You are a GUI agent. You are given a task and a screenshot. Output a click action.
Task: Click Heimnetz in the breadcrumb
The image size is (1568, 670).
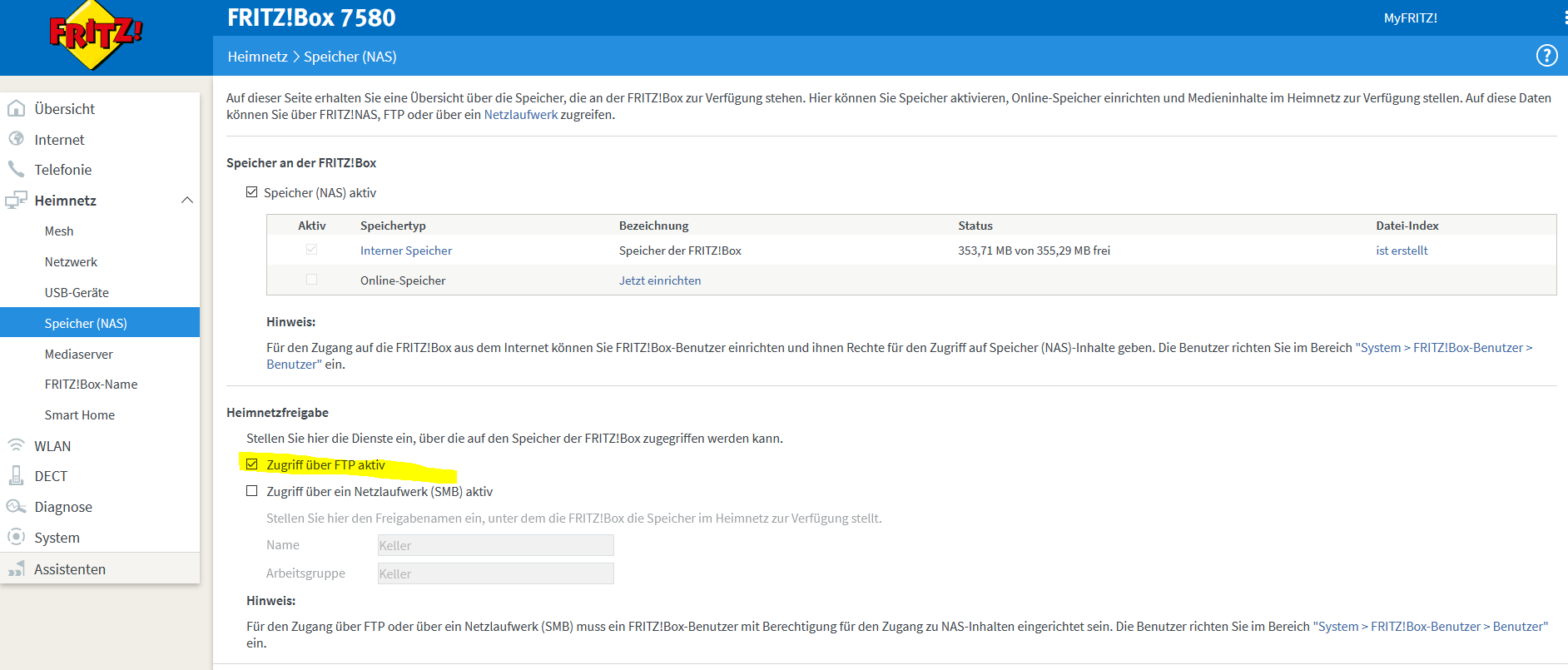coord(257,56)
